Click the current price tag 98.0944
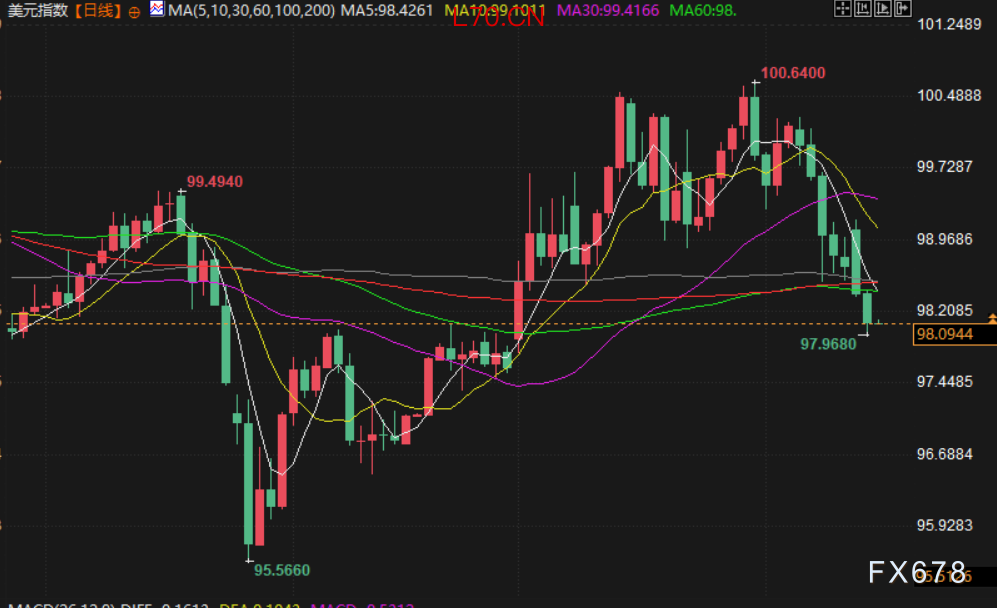997x608 pixels. pyautogui.click(x=944, y=335)
